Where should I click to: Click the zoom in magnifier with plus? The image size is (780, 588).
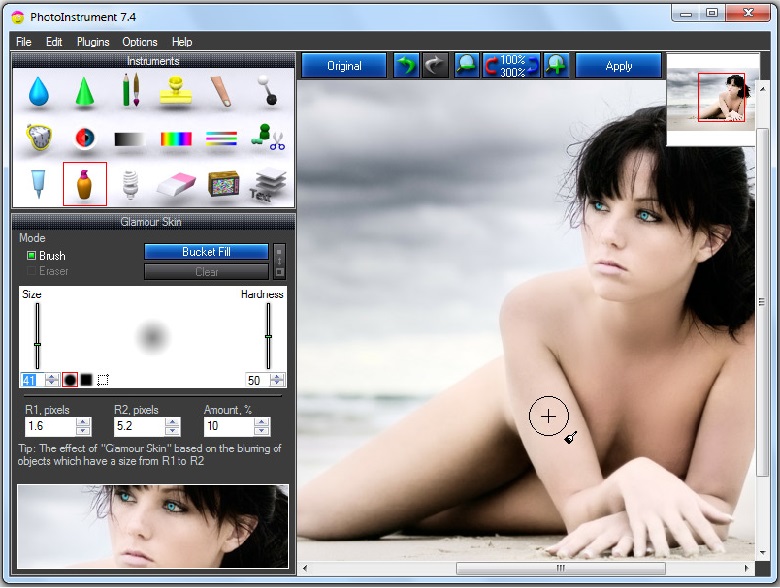click(556, 65)
